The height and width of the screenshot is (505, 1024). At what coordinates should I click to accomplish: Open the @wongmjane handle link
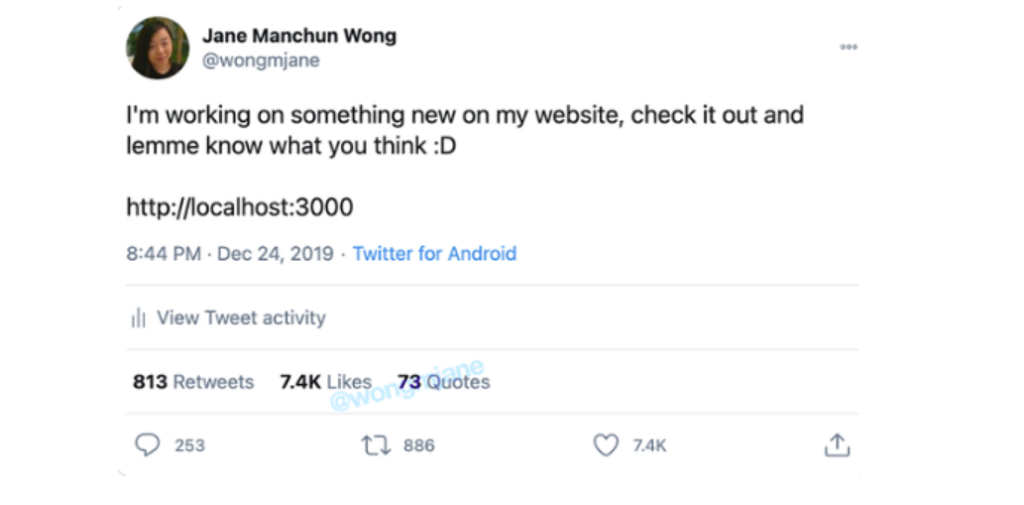pos(261,61)
